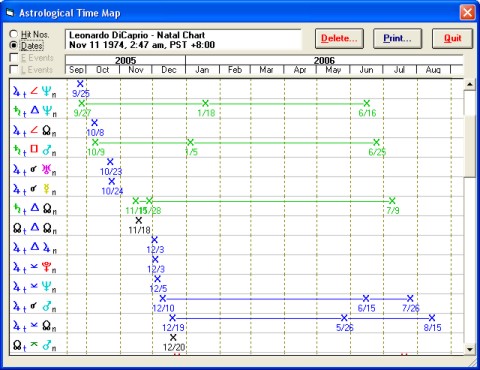This screenshot has width=480, height=370.
Task: Click the scrollbar down arrow
Action: tap(470, 349)
